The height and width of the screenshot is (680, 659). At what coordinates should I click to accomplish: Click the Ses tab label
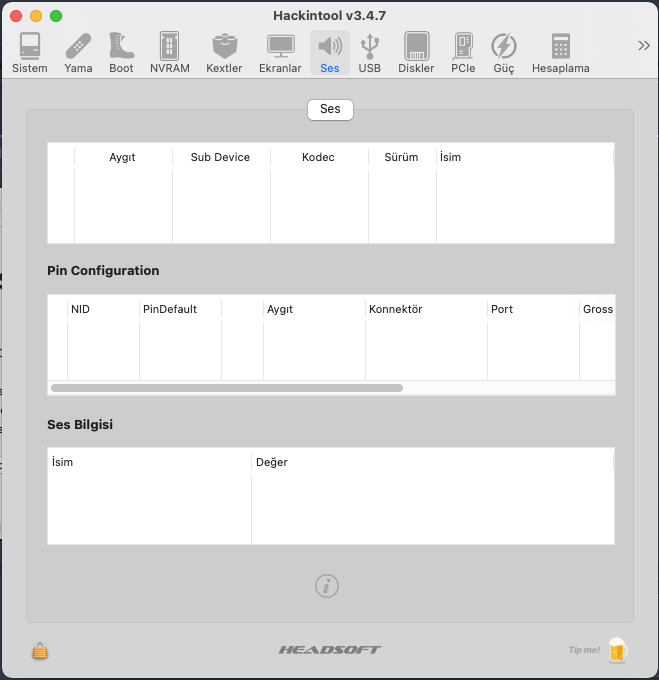(330, 110)
